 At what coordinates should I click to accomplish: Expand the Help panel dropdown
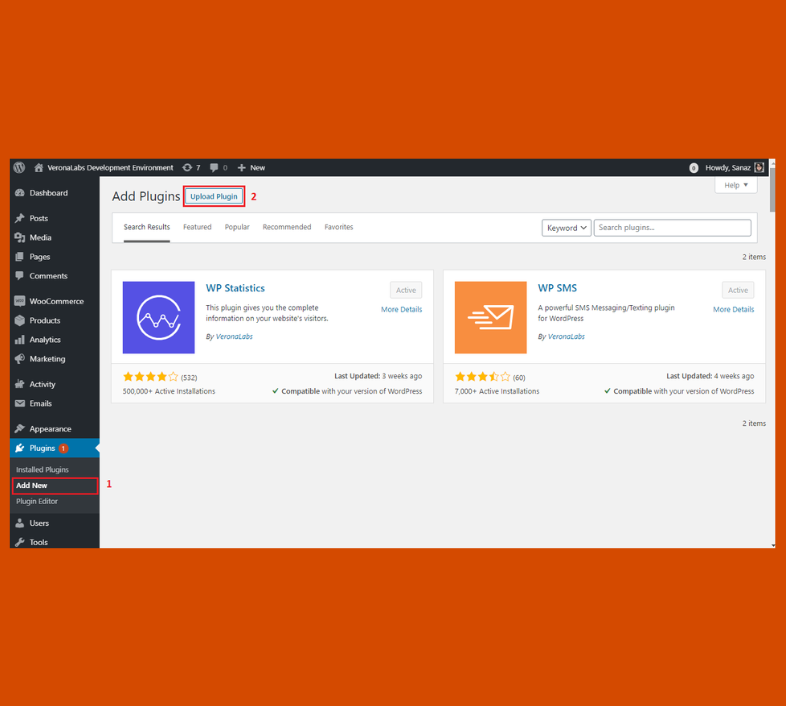(x=736, y=186)
